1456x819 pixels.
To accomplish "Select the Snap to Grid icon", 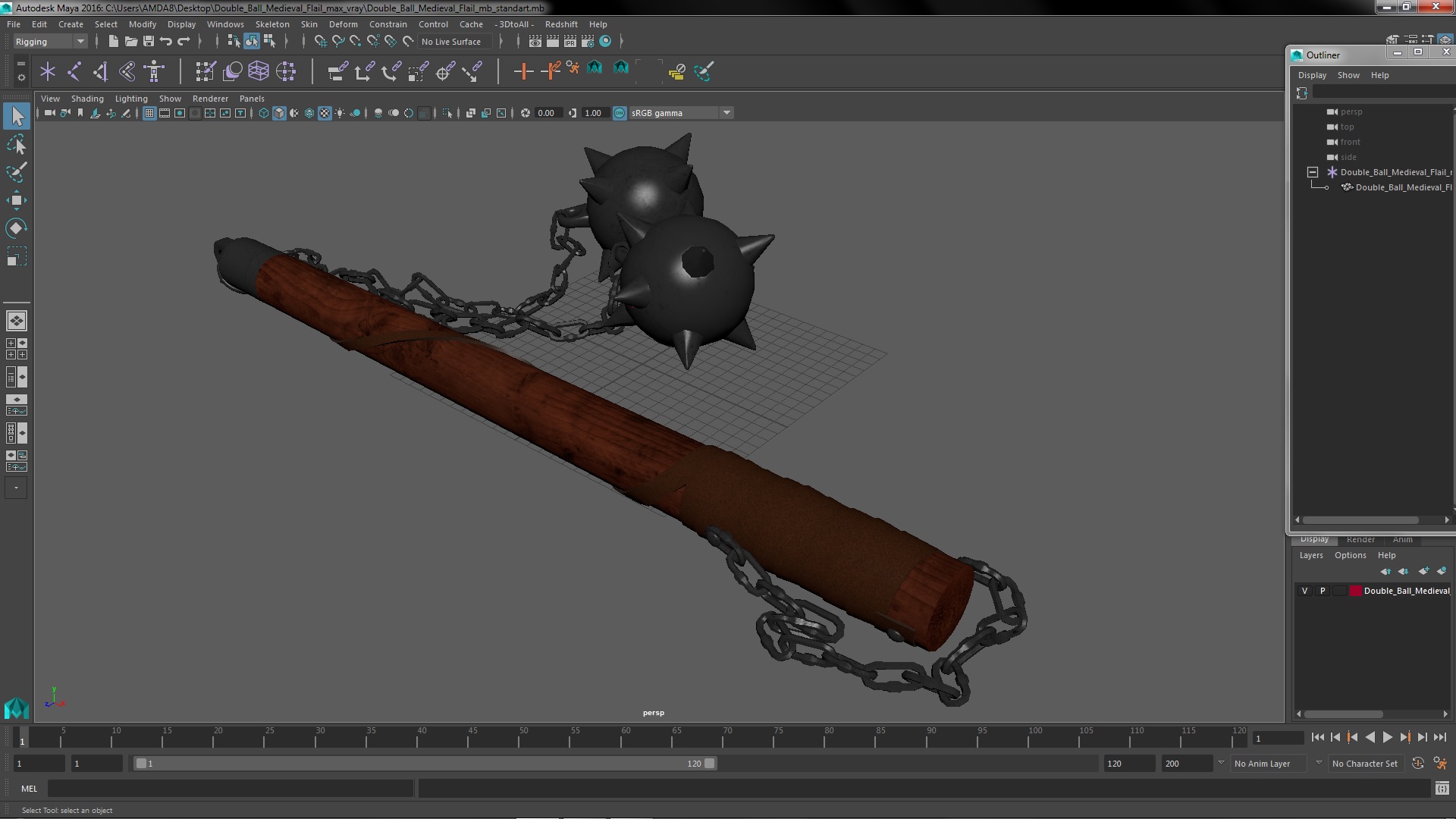I will coord(320,41).
